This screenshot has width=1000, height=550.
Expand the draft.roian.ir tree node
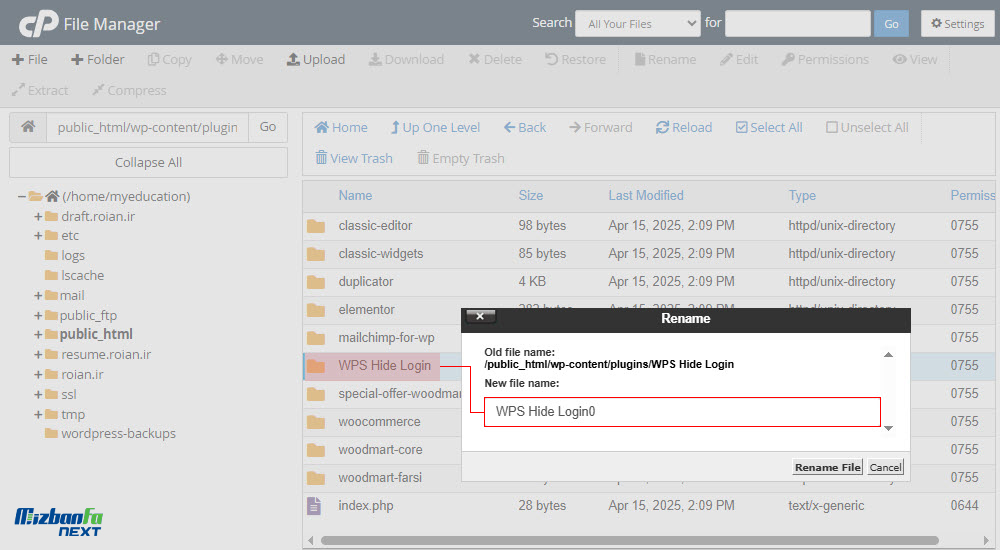tap(39, 216)
